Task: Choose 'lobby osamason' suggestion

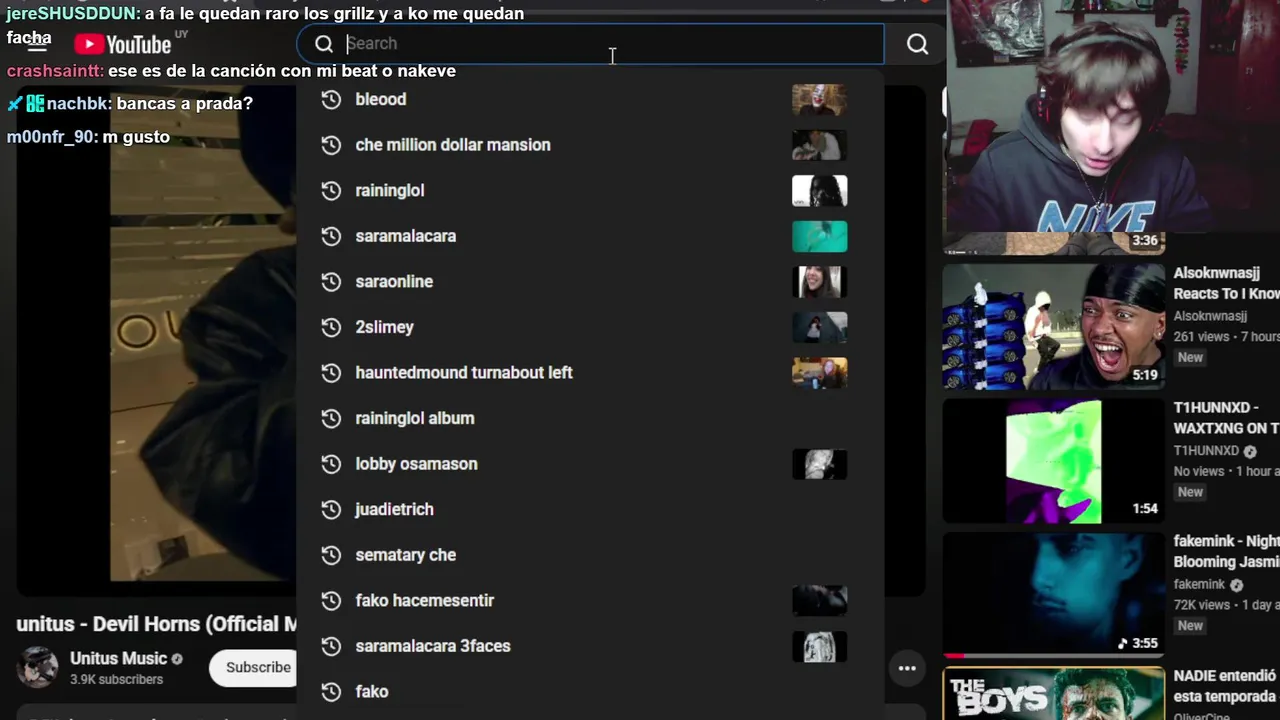Action: click(590, 464)
